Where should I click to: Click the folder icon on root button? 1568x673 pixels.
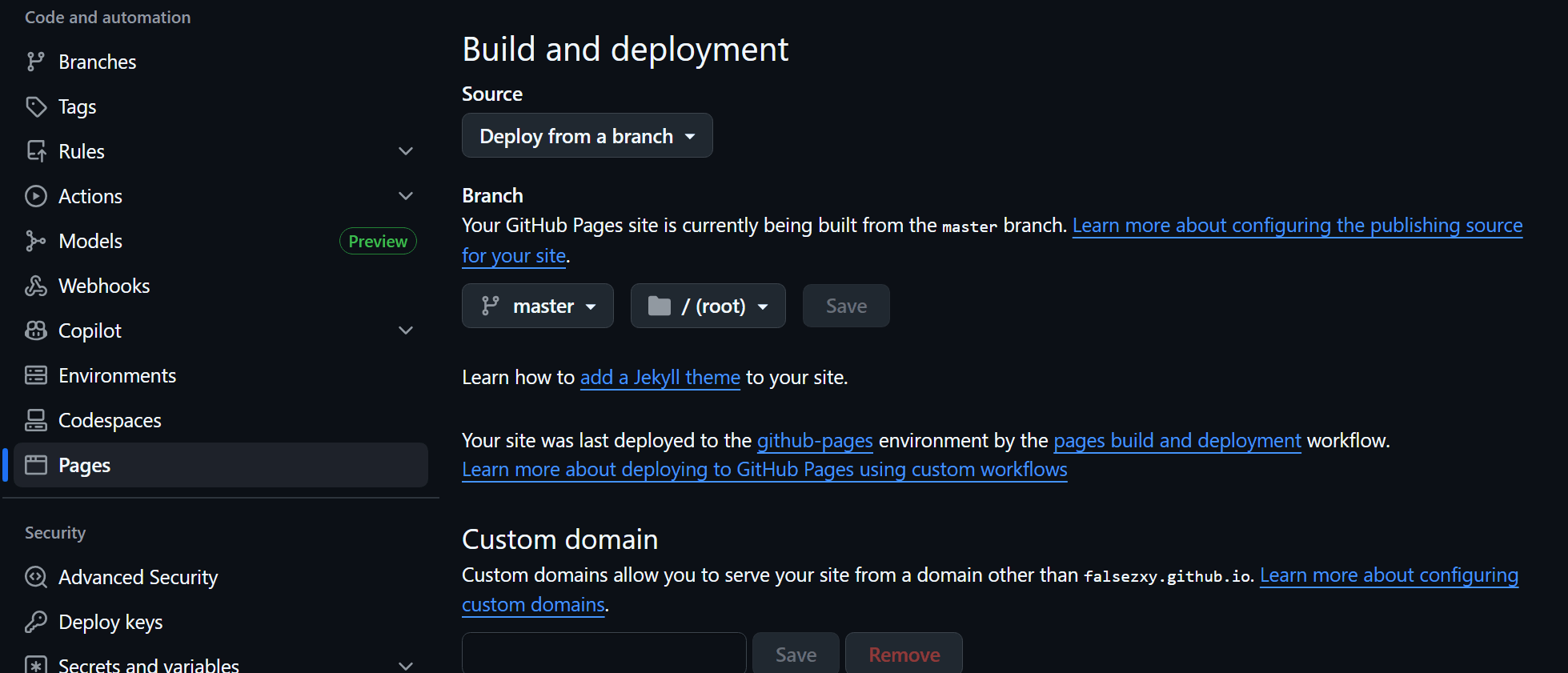(659, 306)
